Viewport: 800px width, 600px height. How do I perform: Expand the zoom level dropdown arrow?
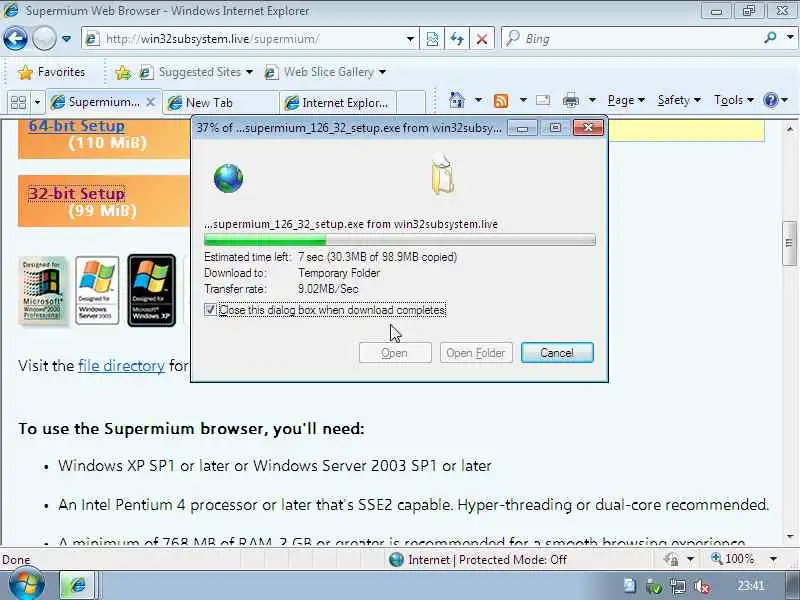click(773, 559)
